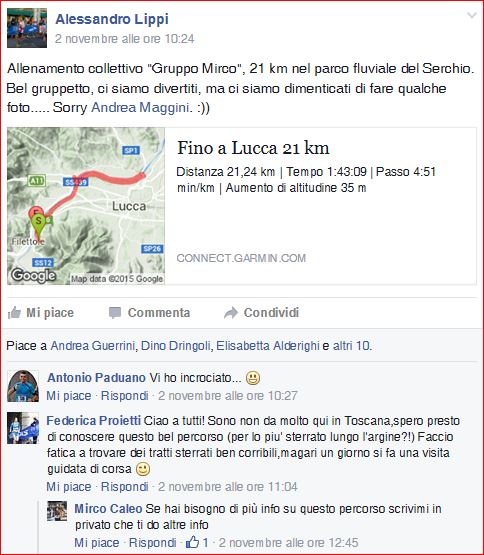Open Federica Proietti's avatar picture

point(23,428)
